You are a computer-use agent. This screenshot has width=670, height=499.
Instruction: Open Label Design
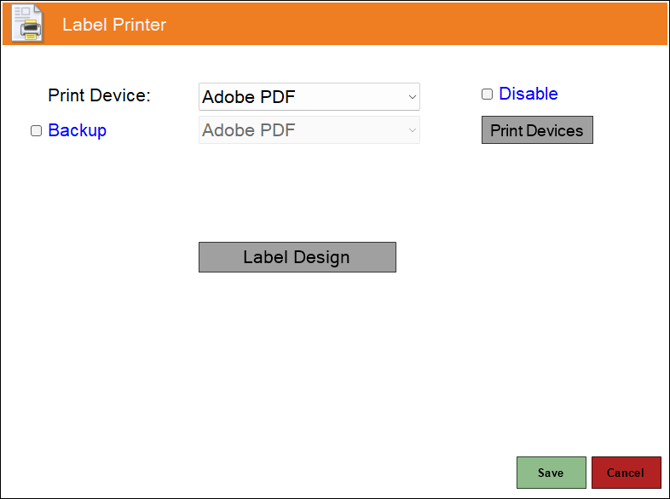tap(297, 257)
